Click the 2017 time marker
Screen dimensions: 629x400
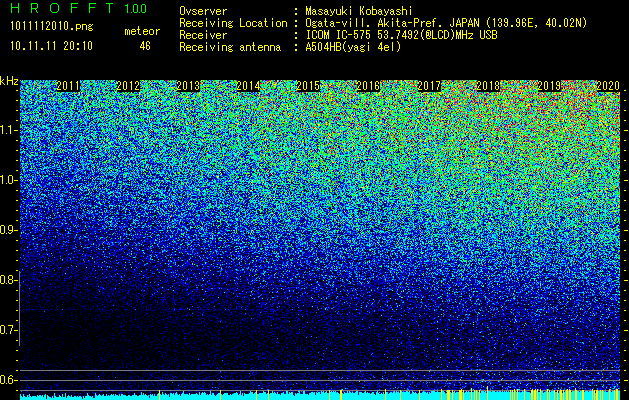point(428,86)
